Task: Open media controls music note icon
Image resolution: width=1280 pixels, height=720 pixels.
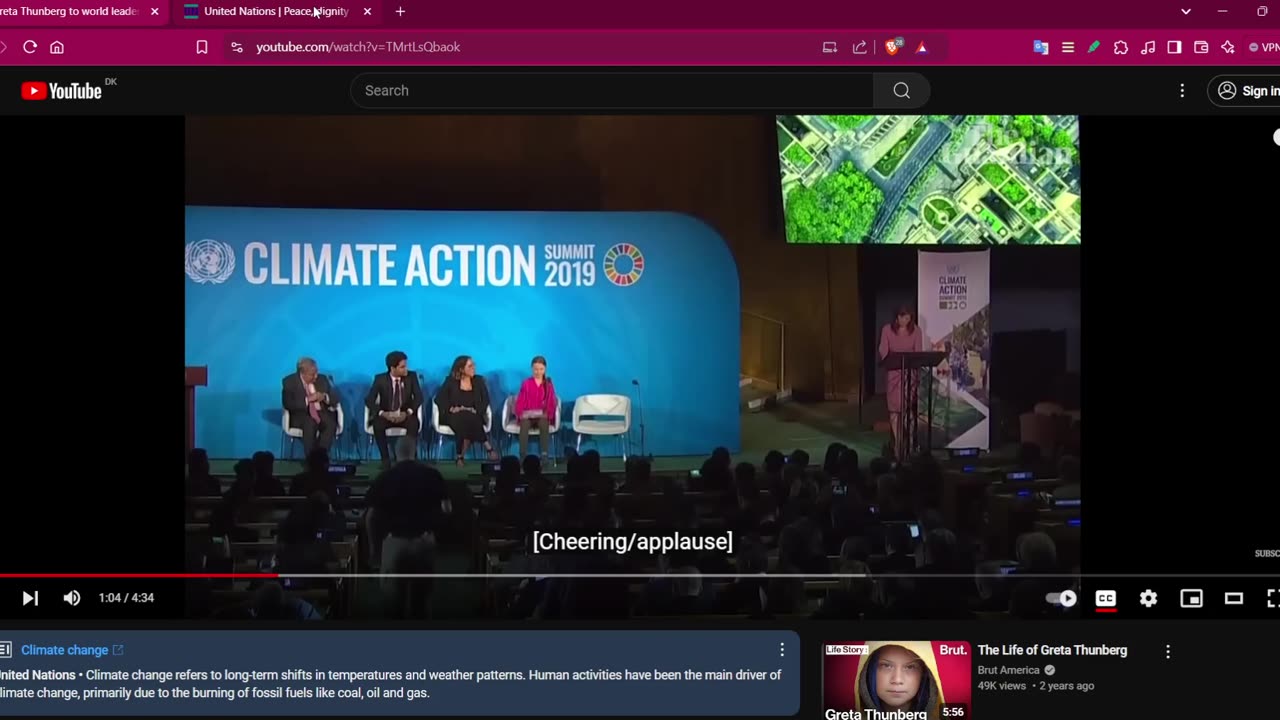Action: pos(1148,47)
